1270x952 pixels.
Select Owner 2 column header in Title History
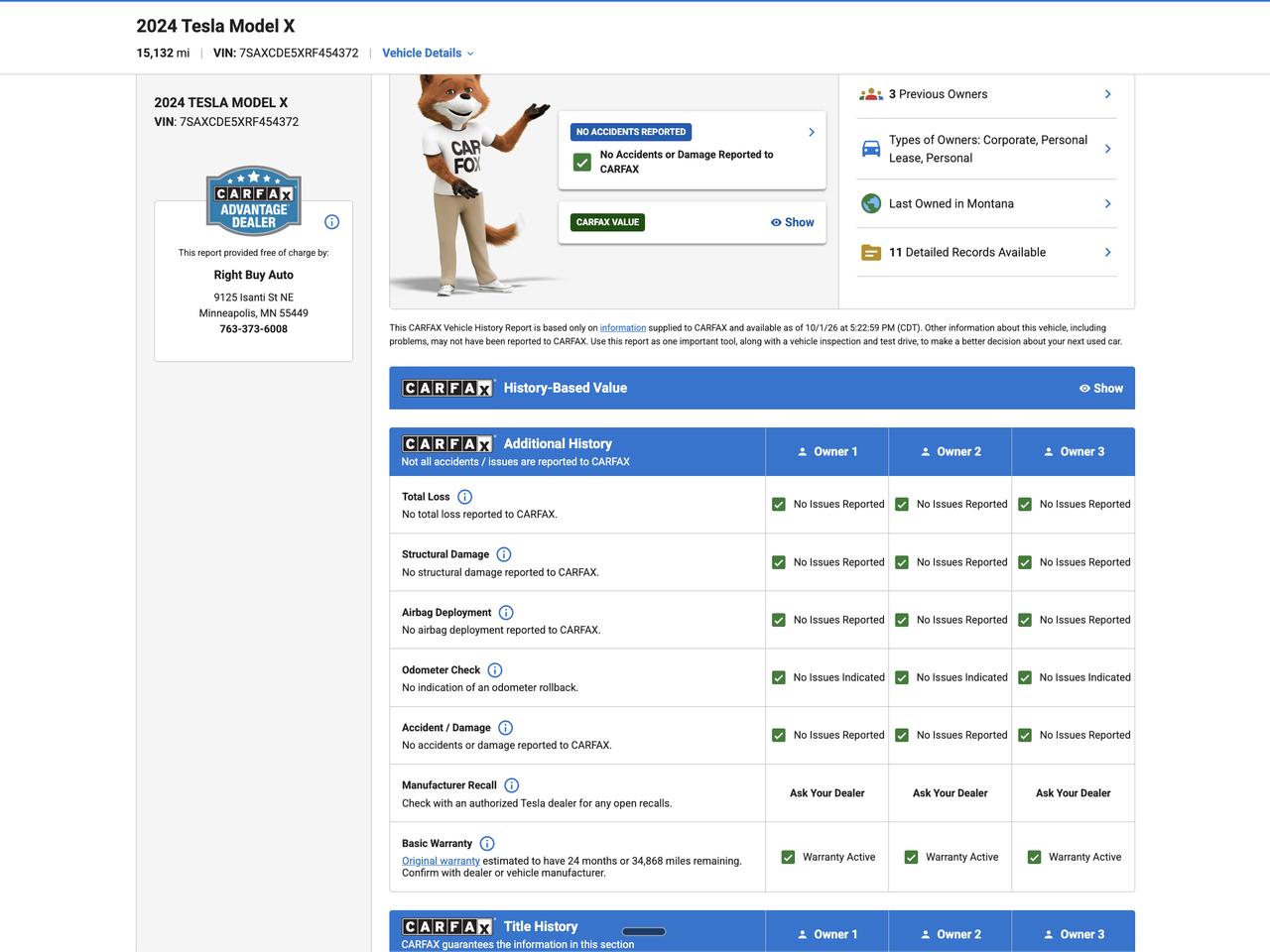pyautogui.click(x=951, y=932)
